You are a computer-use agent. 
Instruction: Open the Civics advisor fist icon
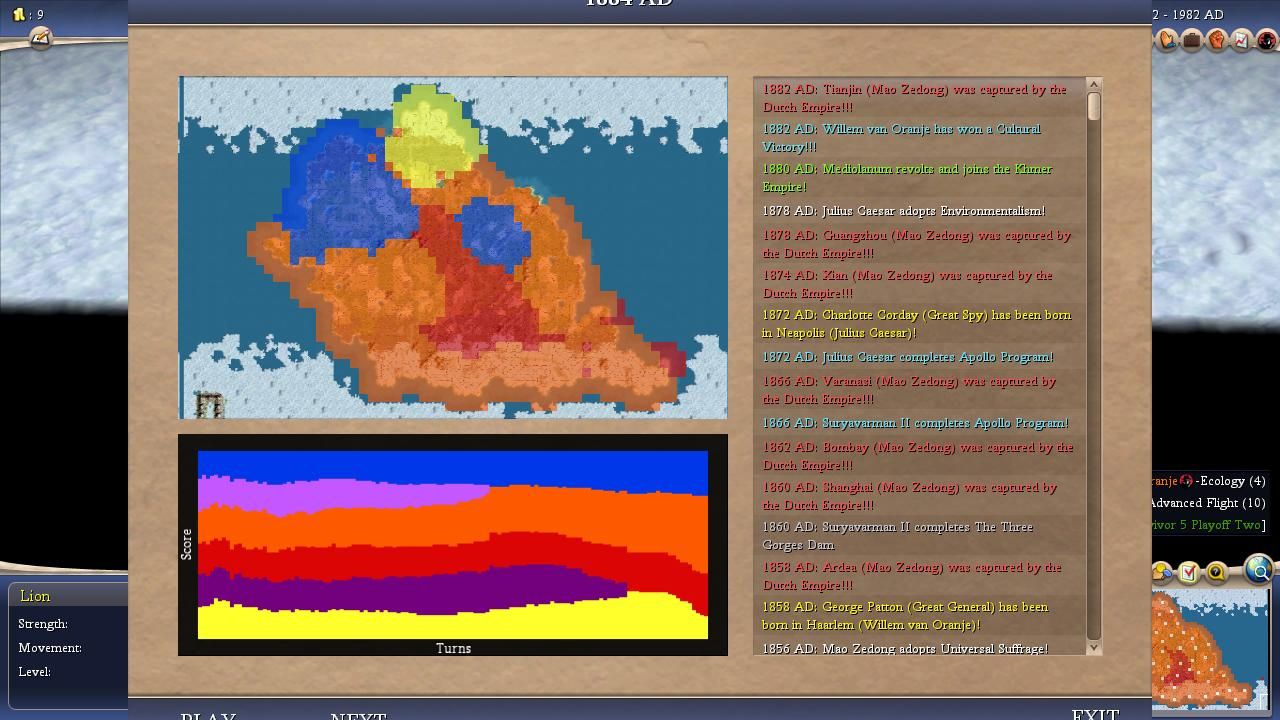coord(1217,40)
